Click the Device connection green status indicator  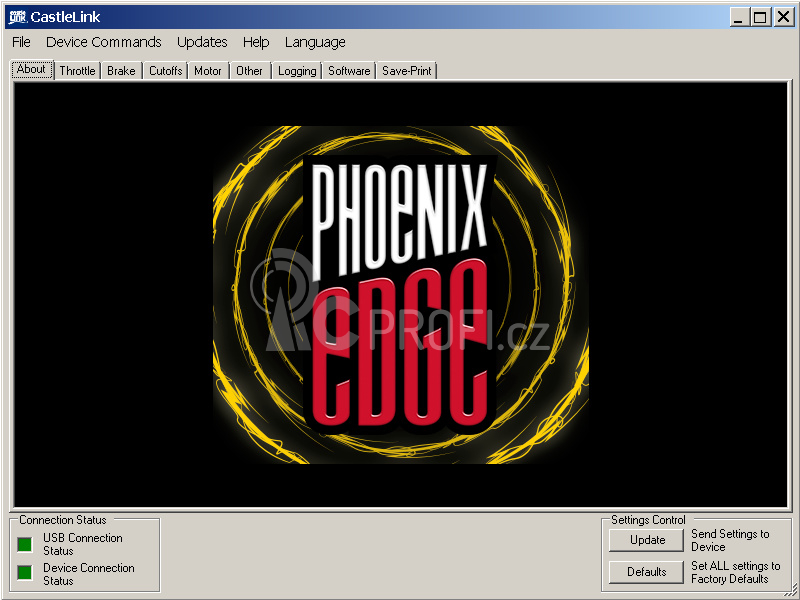pyautogui.click(x=24, y=572)
